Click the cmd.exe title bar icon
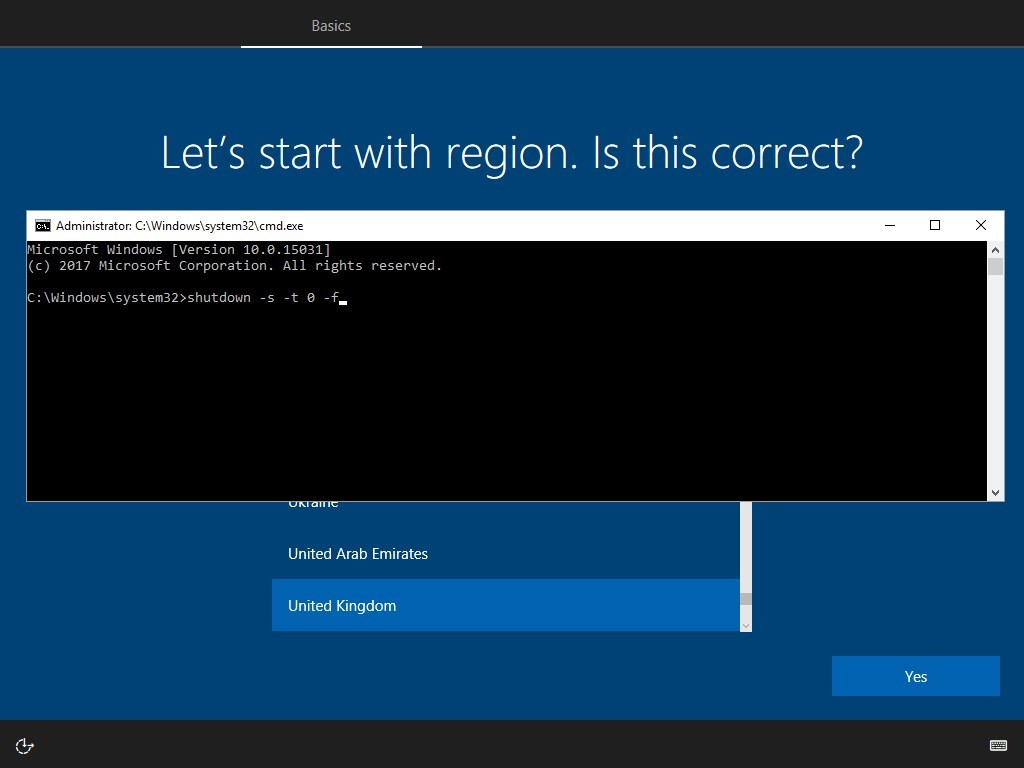 coord(42,226)
